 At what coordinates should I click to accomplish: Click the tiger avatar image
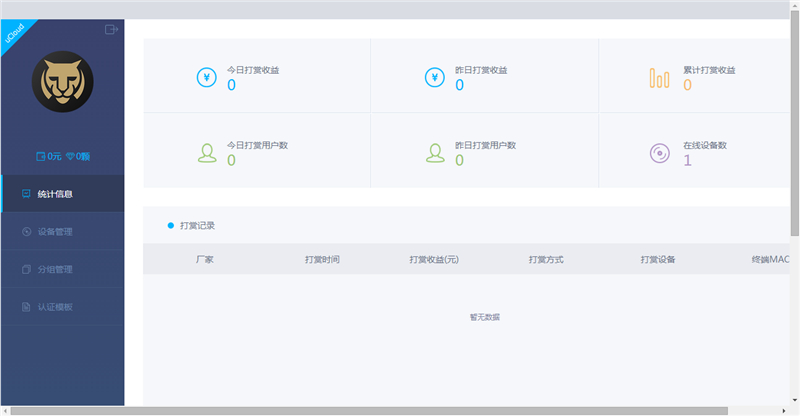pyautogui.click(x=62, y=83)
